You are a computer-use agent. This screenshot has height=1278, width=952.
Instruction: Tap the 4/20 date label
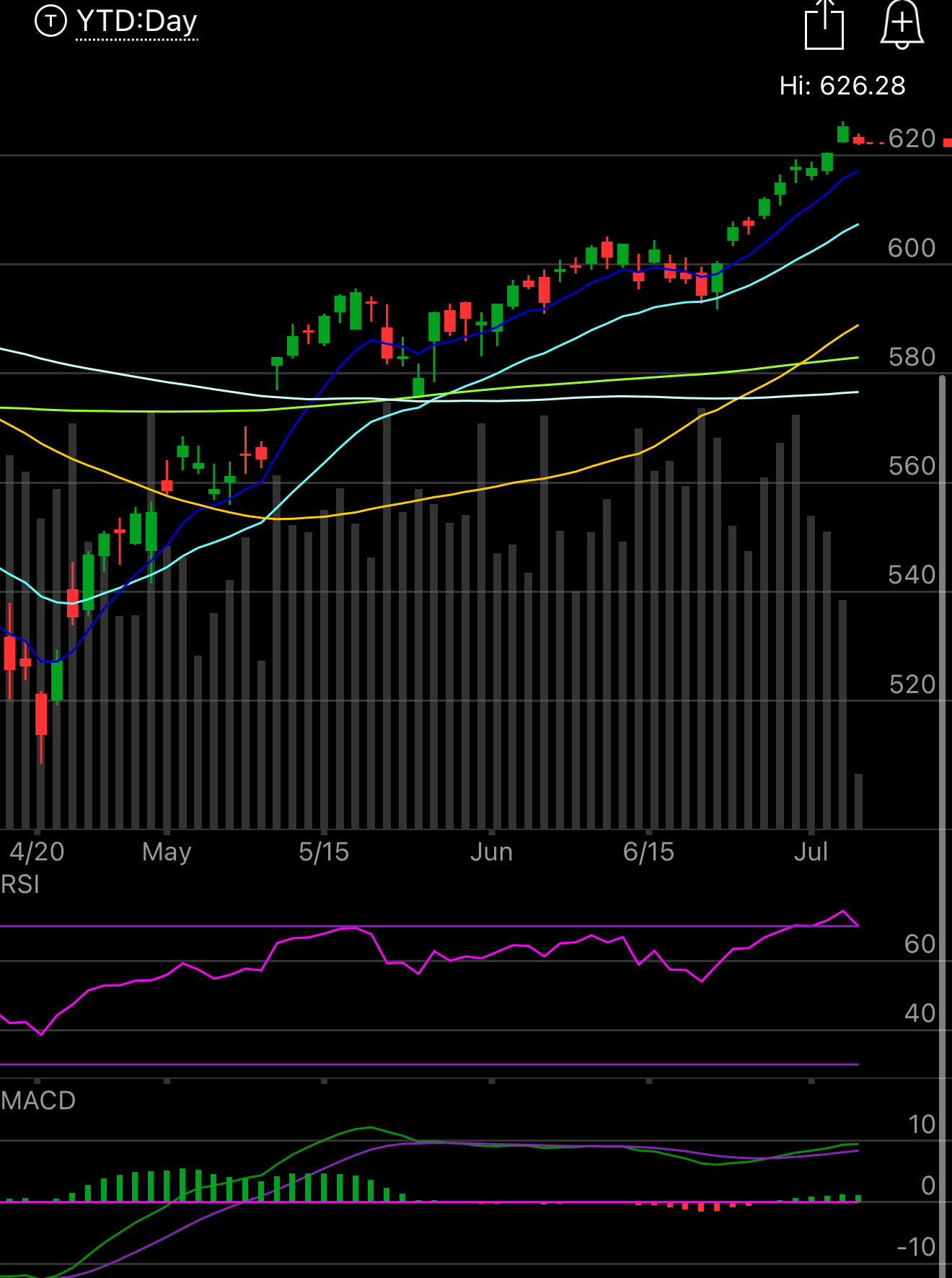coord(37,852)
